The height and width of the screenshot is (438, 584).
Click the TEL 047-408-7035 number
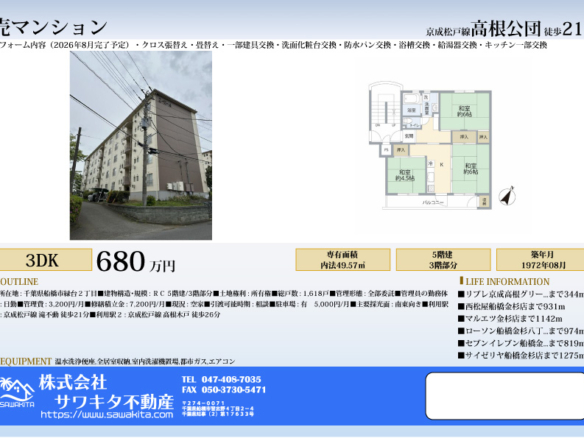click(222, 380)
